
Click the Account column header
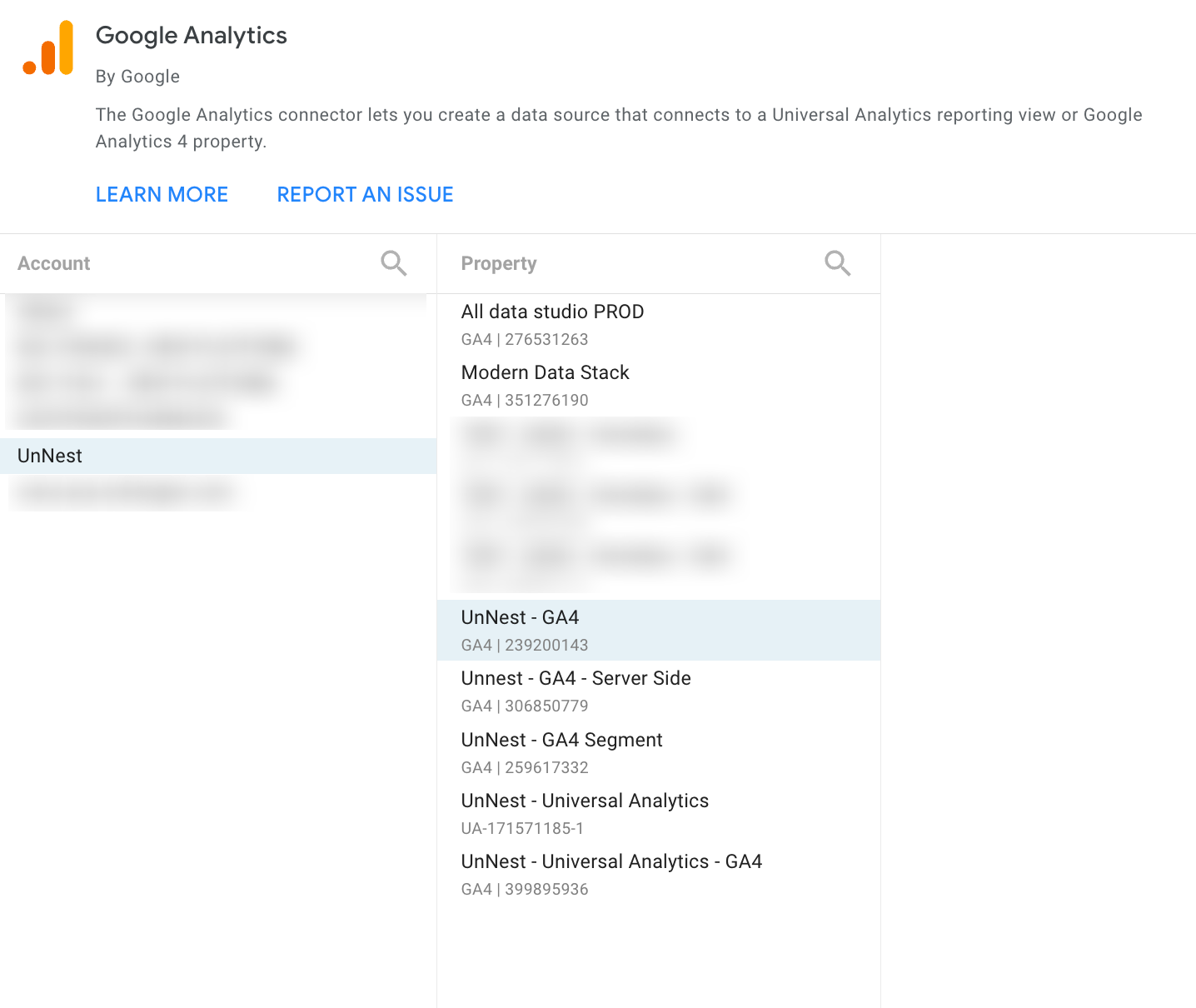54,263
